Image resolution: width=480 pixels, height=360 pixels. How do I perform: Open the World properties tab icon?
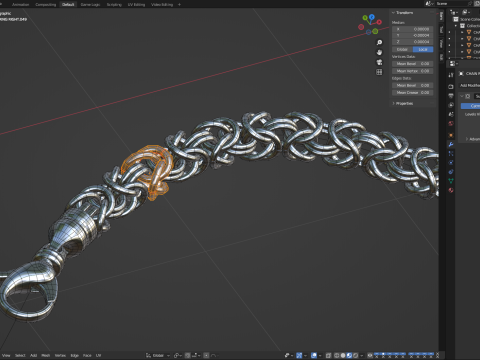pyautogui.click(x=451, y=123)
